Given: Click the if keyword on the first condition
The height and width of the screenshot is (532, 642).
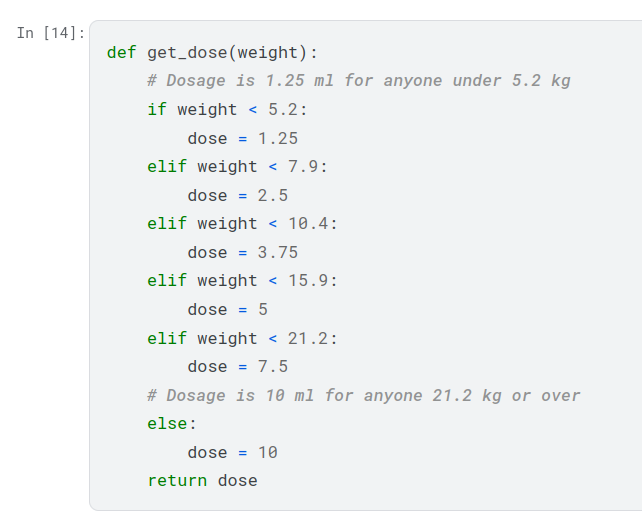Looking at the screenshot, I should 157,109.
